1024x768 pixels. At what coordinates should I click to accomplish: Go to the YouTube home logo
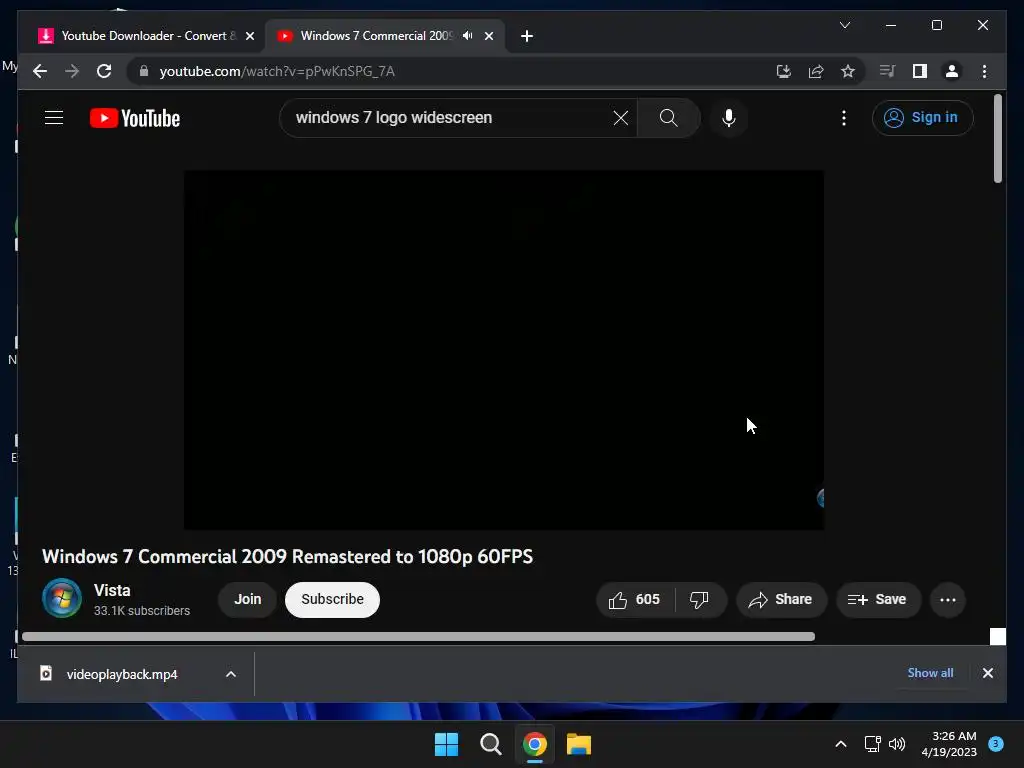pos(135,118)
